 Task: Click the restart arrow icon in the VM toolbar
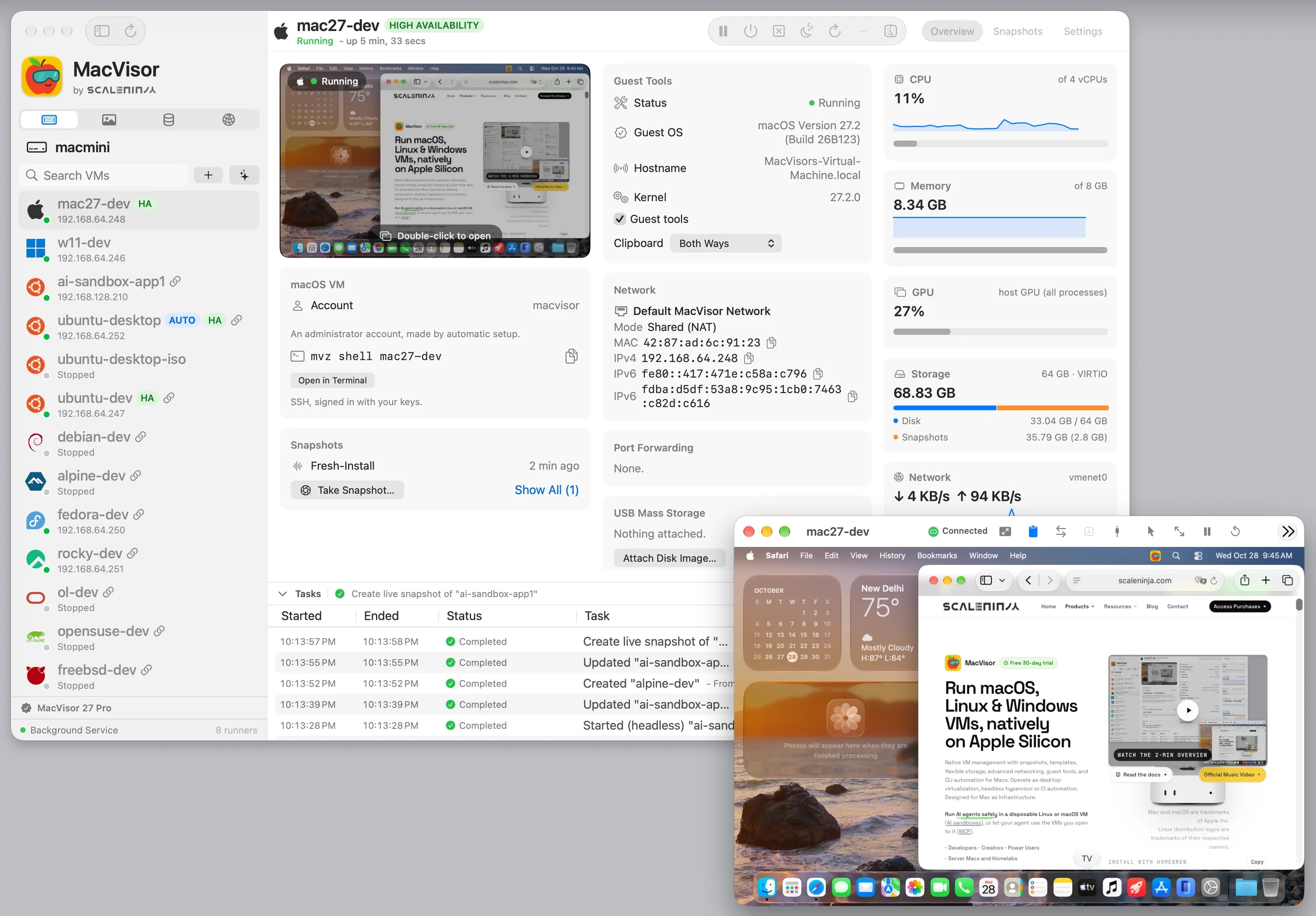pos(834,32)
